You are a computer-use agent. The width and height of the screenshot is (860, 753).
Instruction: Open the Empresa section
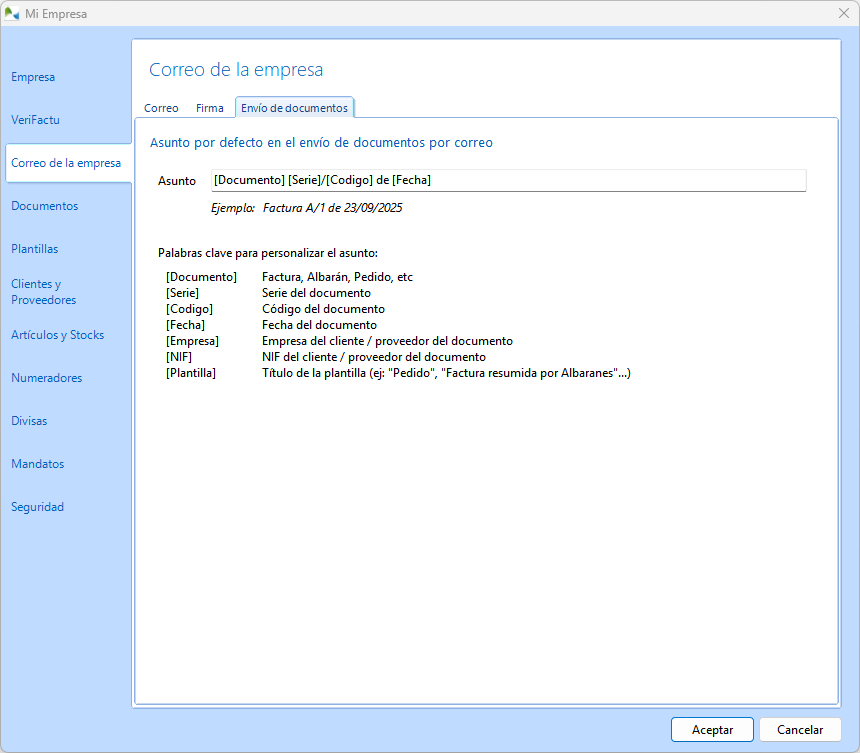tap(33, 77)
